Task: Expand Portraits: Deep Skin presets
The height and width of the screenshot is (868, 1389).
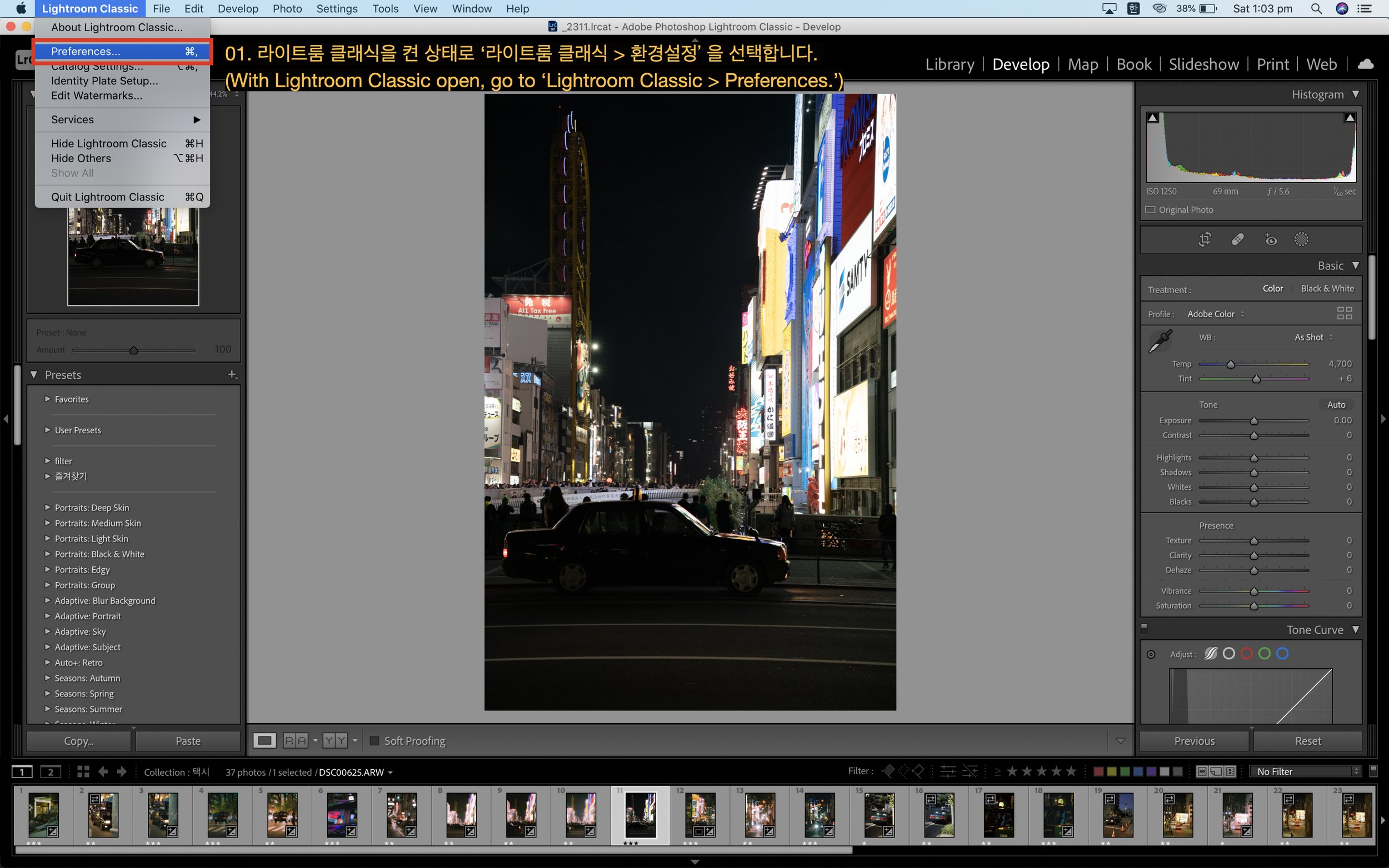Action: point(48,508)
